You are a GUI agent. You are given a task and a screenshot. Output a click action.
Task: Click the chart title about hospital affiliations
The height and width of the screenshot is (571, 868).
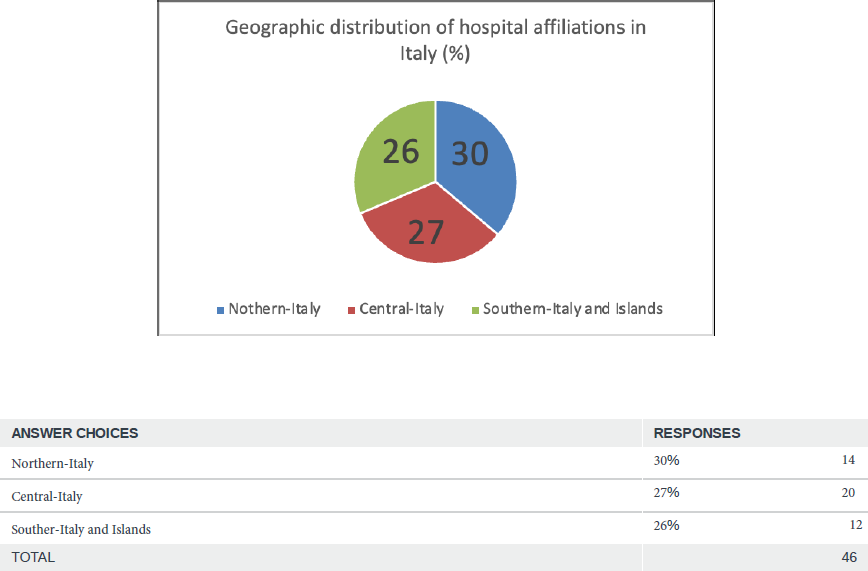click(x=435, y=40)
